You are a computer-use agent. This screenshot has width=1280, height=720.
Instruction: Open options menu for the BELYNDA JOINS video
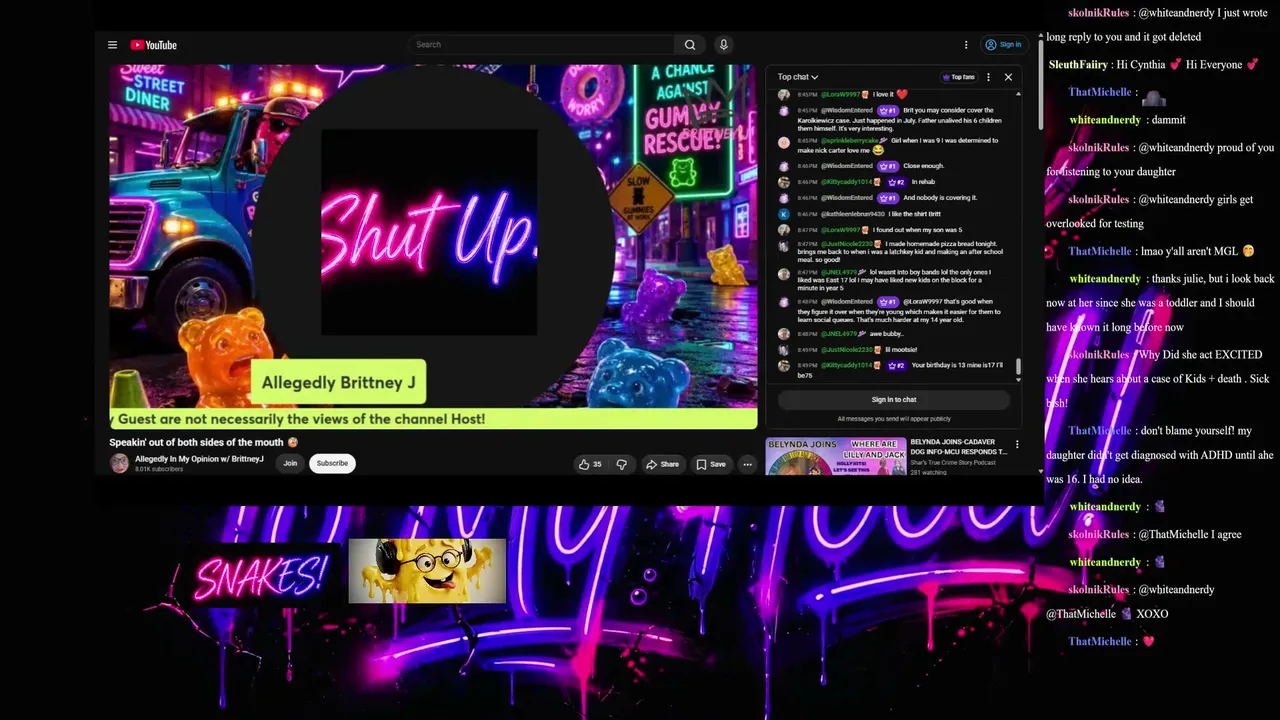(1017, 445)
